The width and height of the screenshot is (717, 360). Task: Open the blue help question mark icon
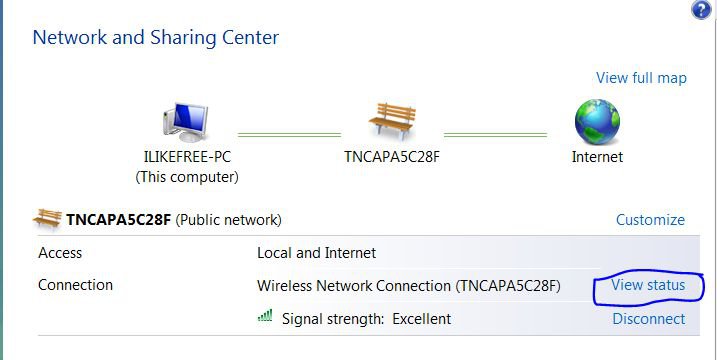click(701, 10)
